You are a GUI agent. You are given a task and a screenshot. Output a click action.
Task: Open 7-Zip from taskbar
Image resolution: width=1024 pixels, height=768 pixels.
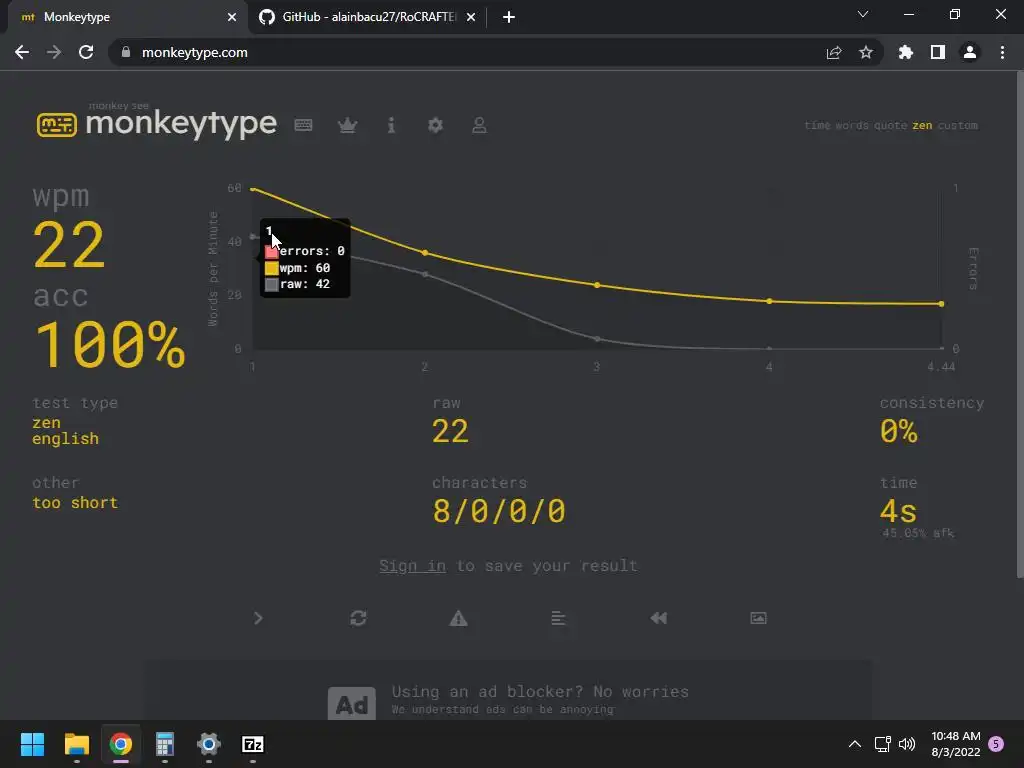point(253,744)
